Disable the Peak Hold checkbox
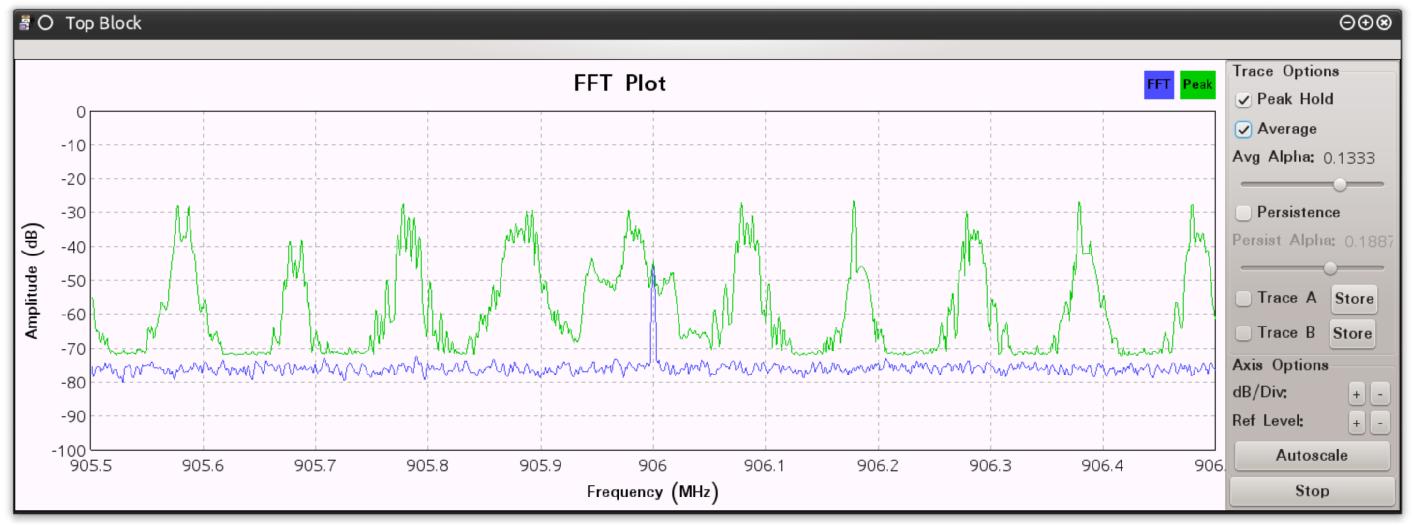 tap(1243, 99)
